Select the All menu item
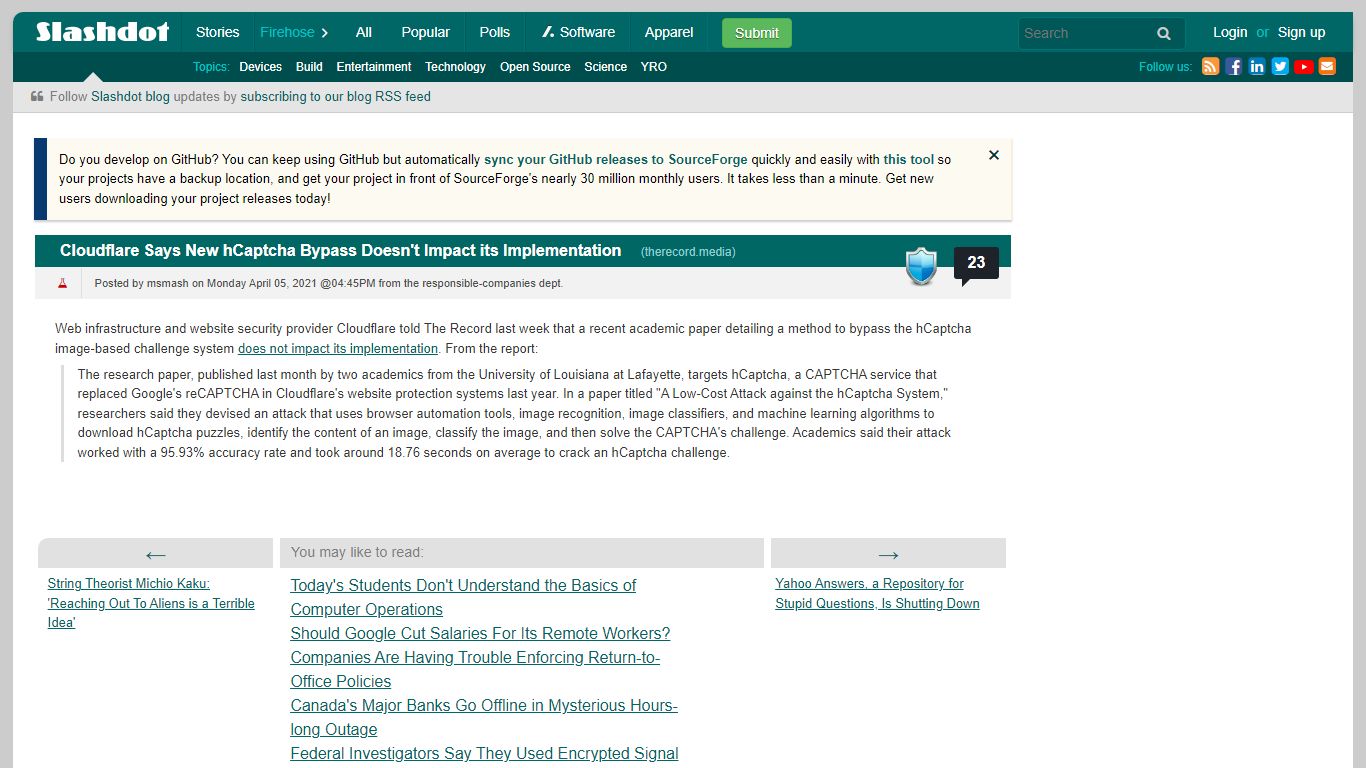Viewport: 1366px width, 768px height. [364, 32]
